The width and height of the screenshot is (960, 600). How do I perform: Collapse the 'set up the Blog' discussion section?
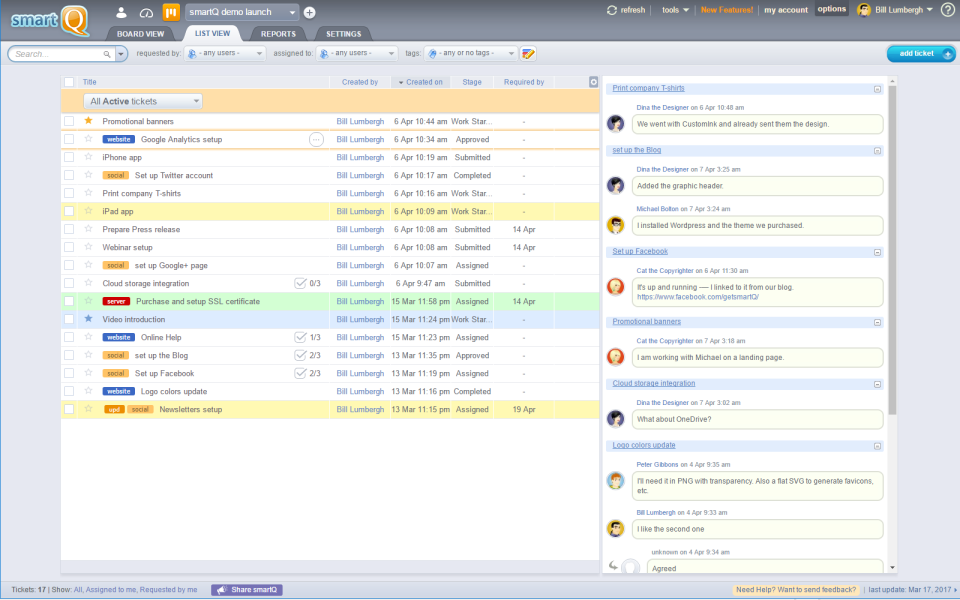click(876, 150)
